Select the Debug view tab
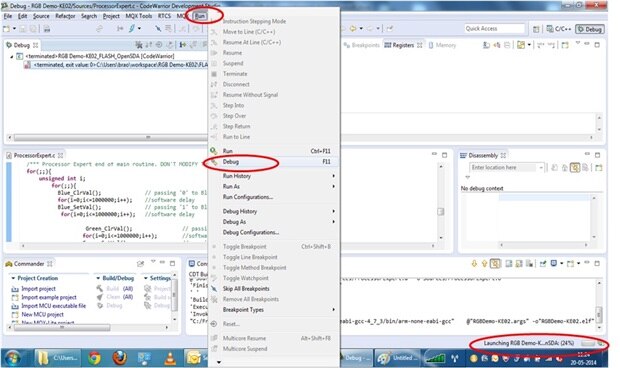Image resolution: width=620 pixels, height=368 pixels. pos(22,45)
